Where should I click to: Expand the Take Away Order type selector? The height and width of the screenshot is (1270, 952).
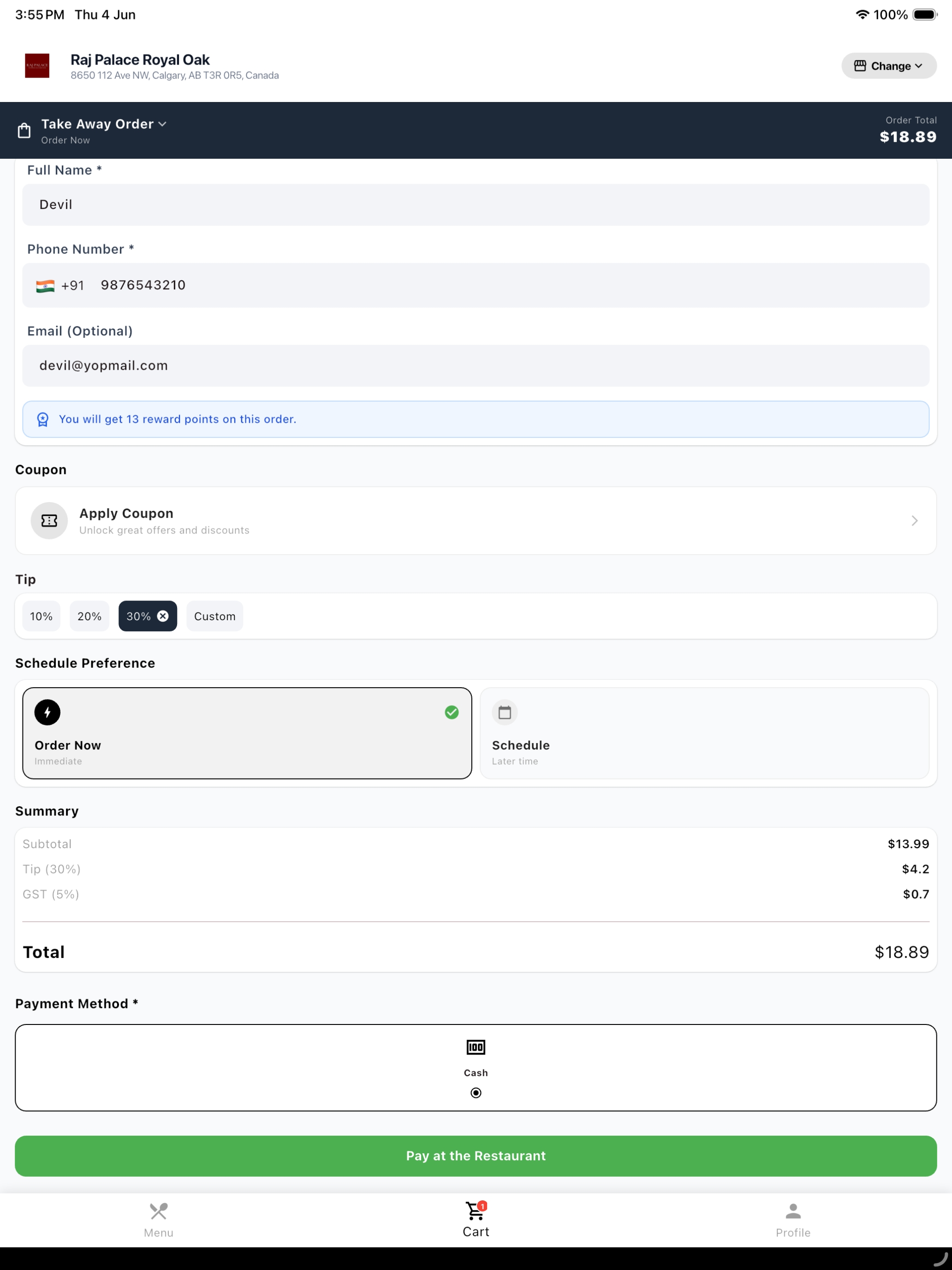(x=104, y=124)
